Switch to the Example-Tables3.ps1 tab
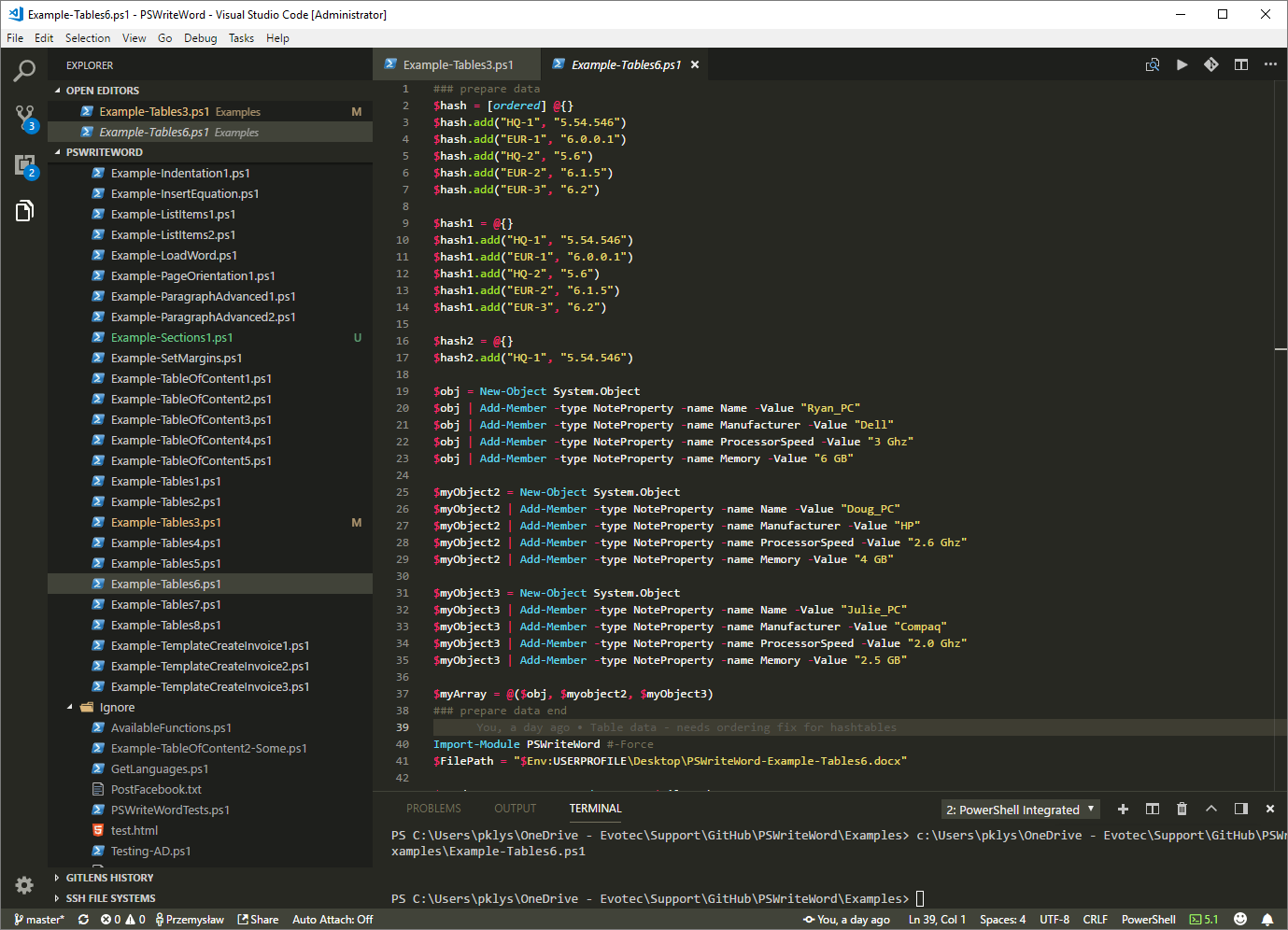 click(456, 64)
